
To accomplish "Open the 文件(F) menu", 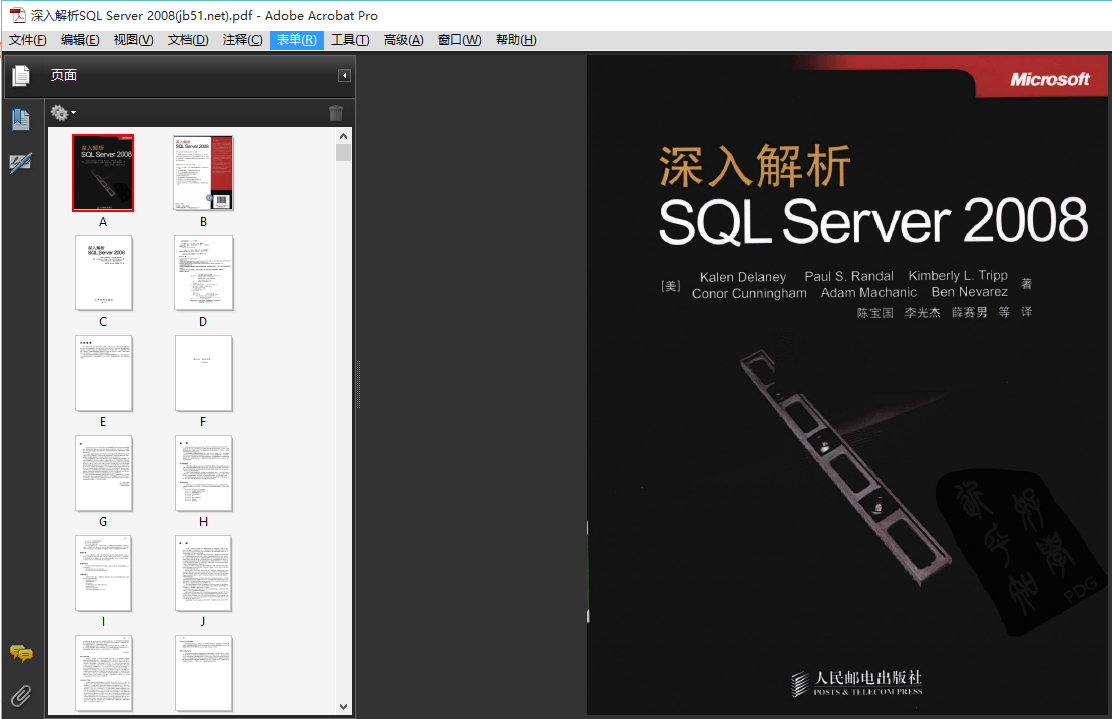I will click(28, 40).
